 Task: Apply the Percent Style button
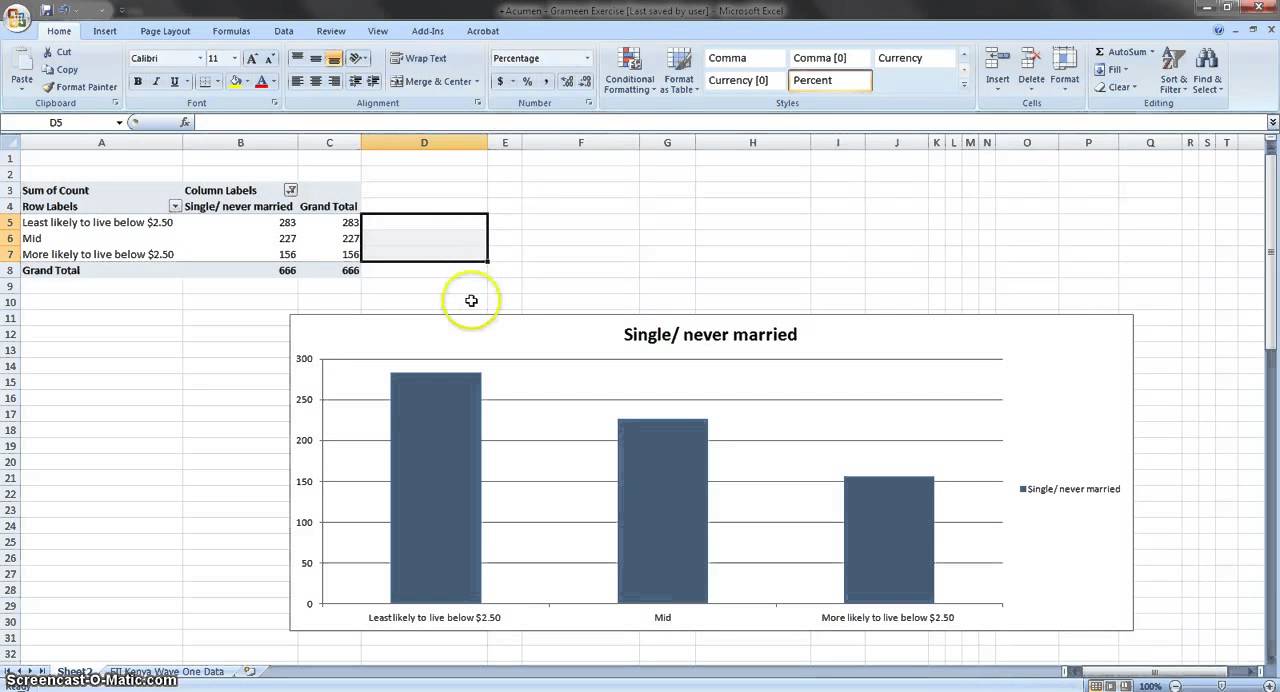point(527,82)
